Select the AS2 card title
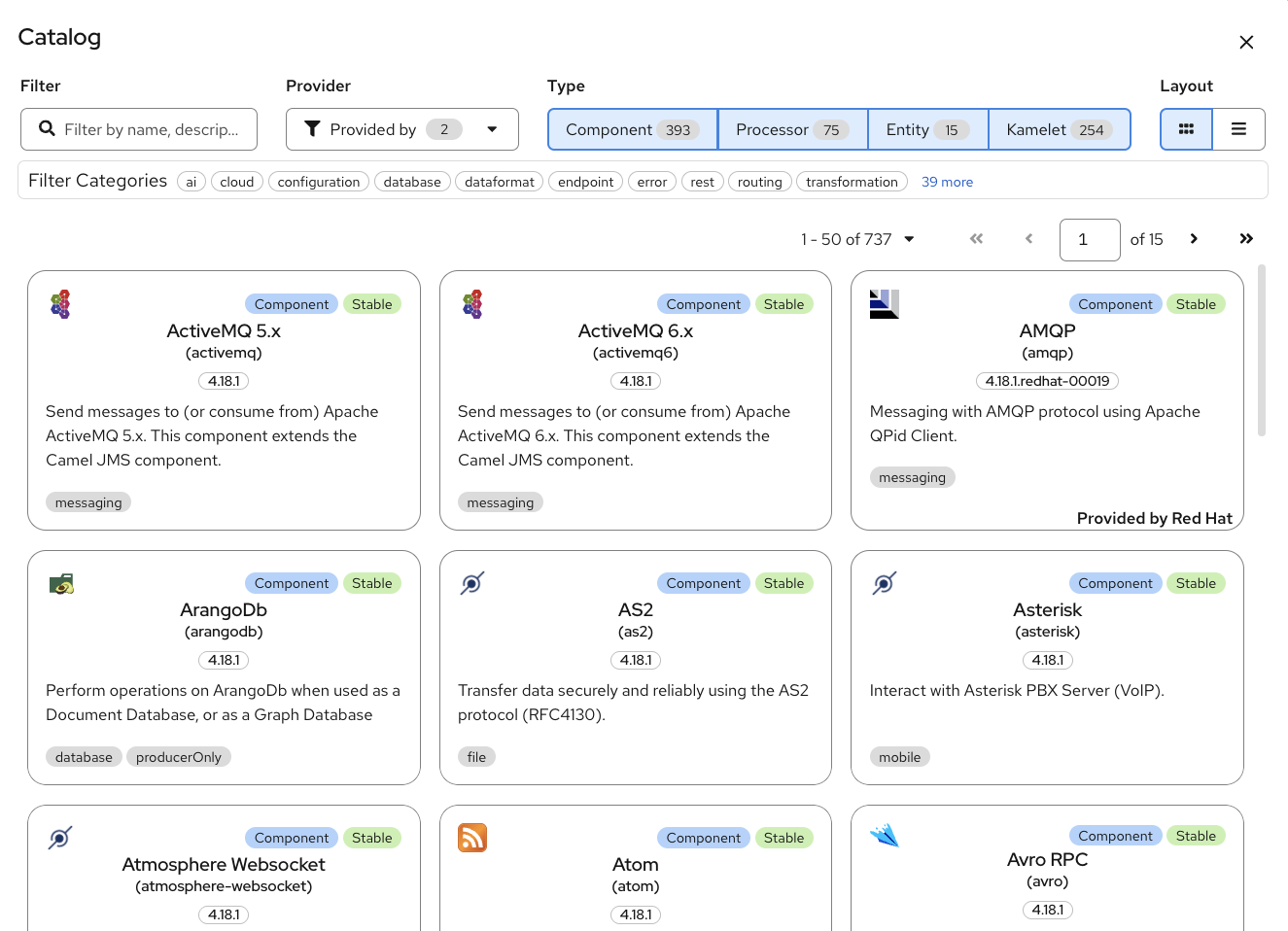This screenshot has height=931, width=1288. point(636,610)
